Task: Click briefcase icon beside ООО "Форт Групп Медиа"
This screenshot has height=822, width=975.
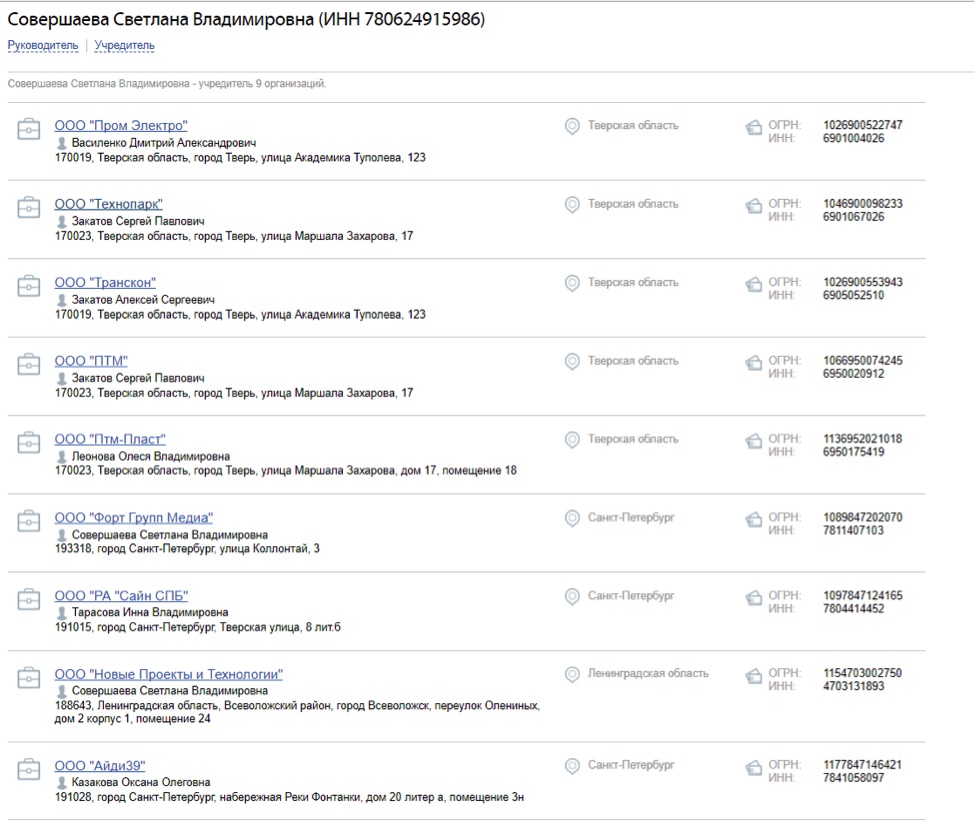Action: coord(27,521)
